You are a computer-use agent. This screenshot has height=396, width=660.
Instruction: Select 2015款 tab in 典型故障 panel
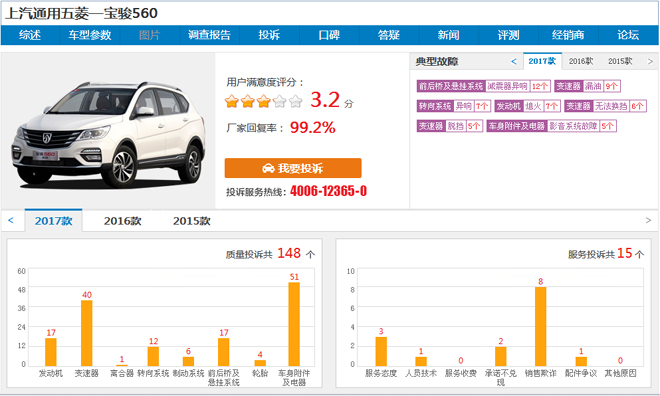point(620,61)
